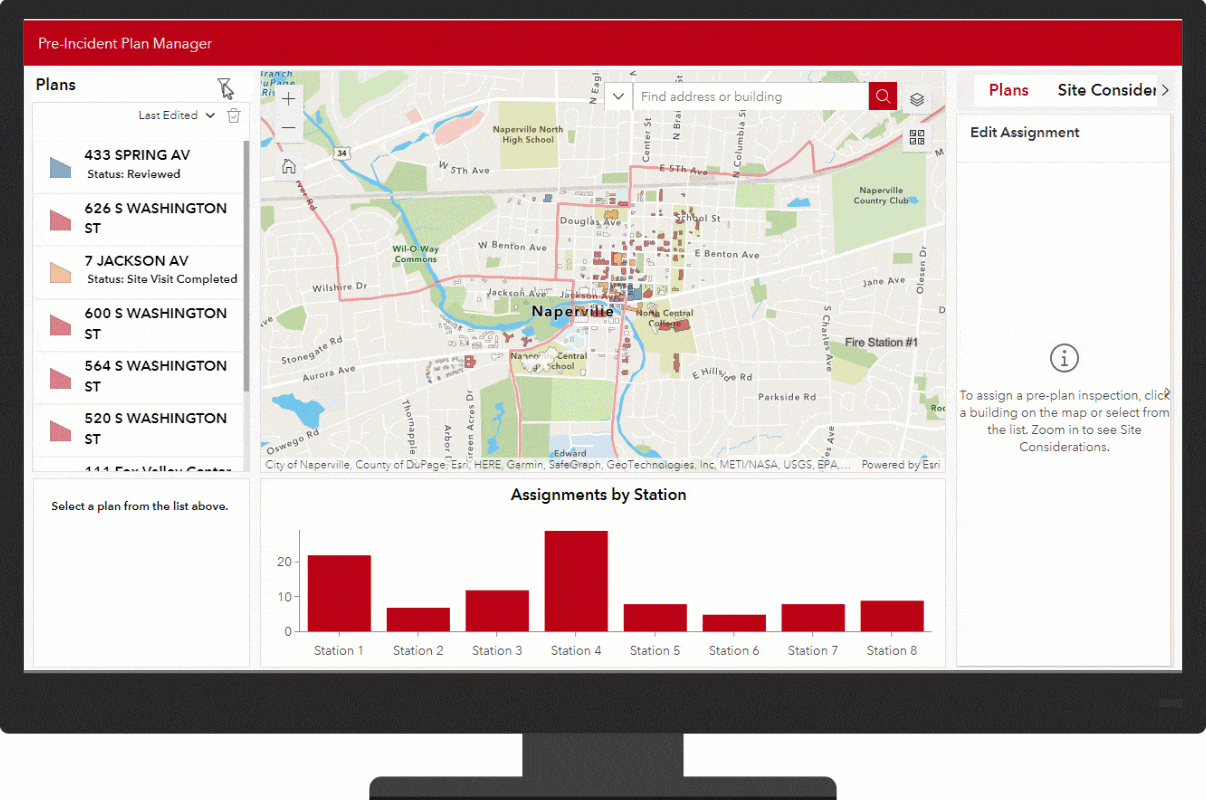
Task: Switch to the Plans tab
Action: pos(1009,90)
